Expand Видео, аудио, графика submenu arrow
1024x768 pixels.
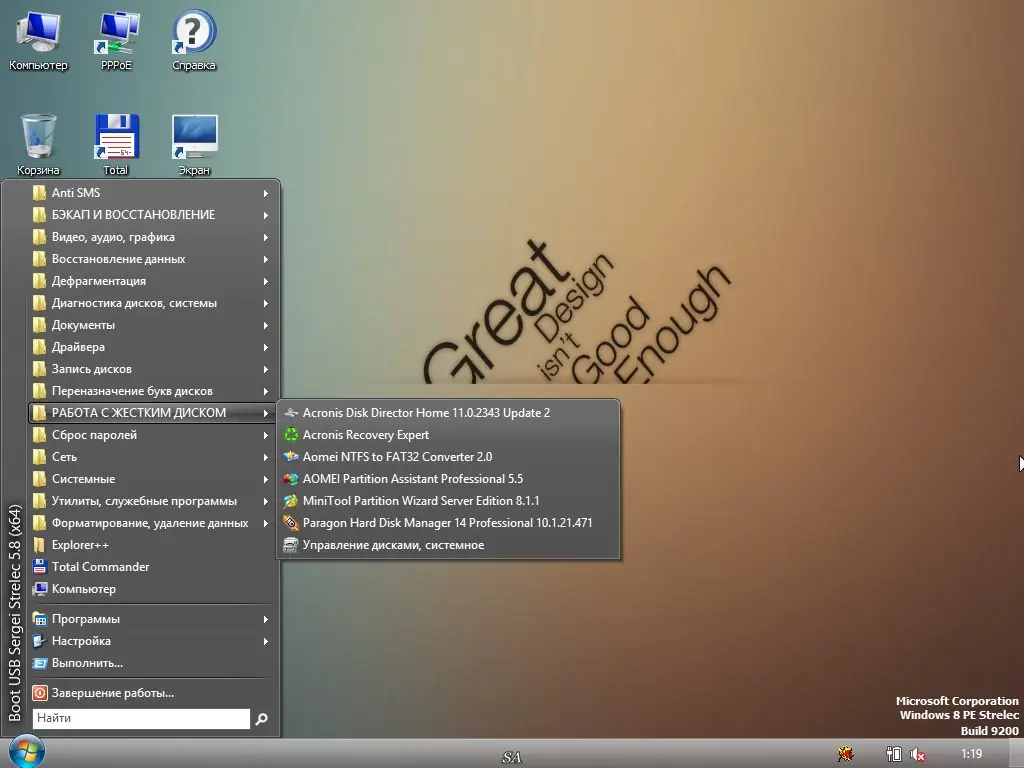point(266,237)
